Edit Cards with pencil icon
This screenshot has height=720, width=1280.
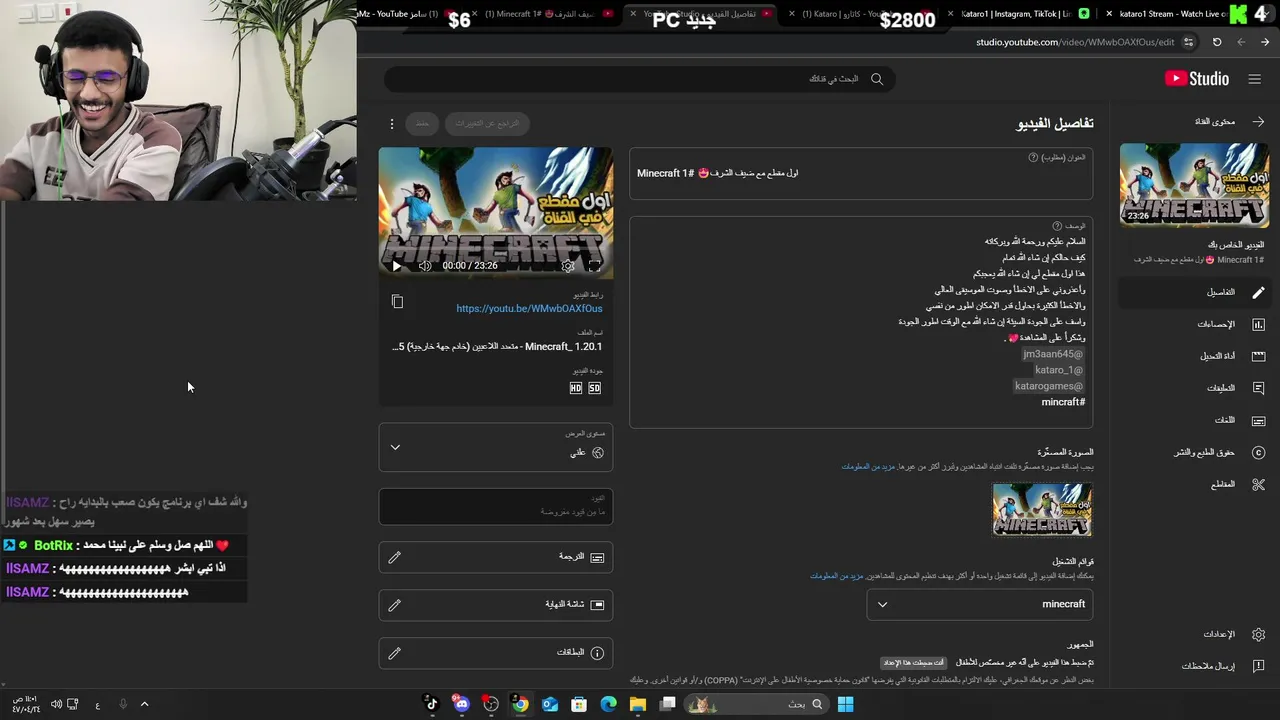pyautogui.click(x=394, y=653)
